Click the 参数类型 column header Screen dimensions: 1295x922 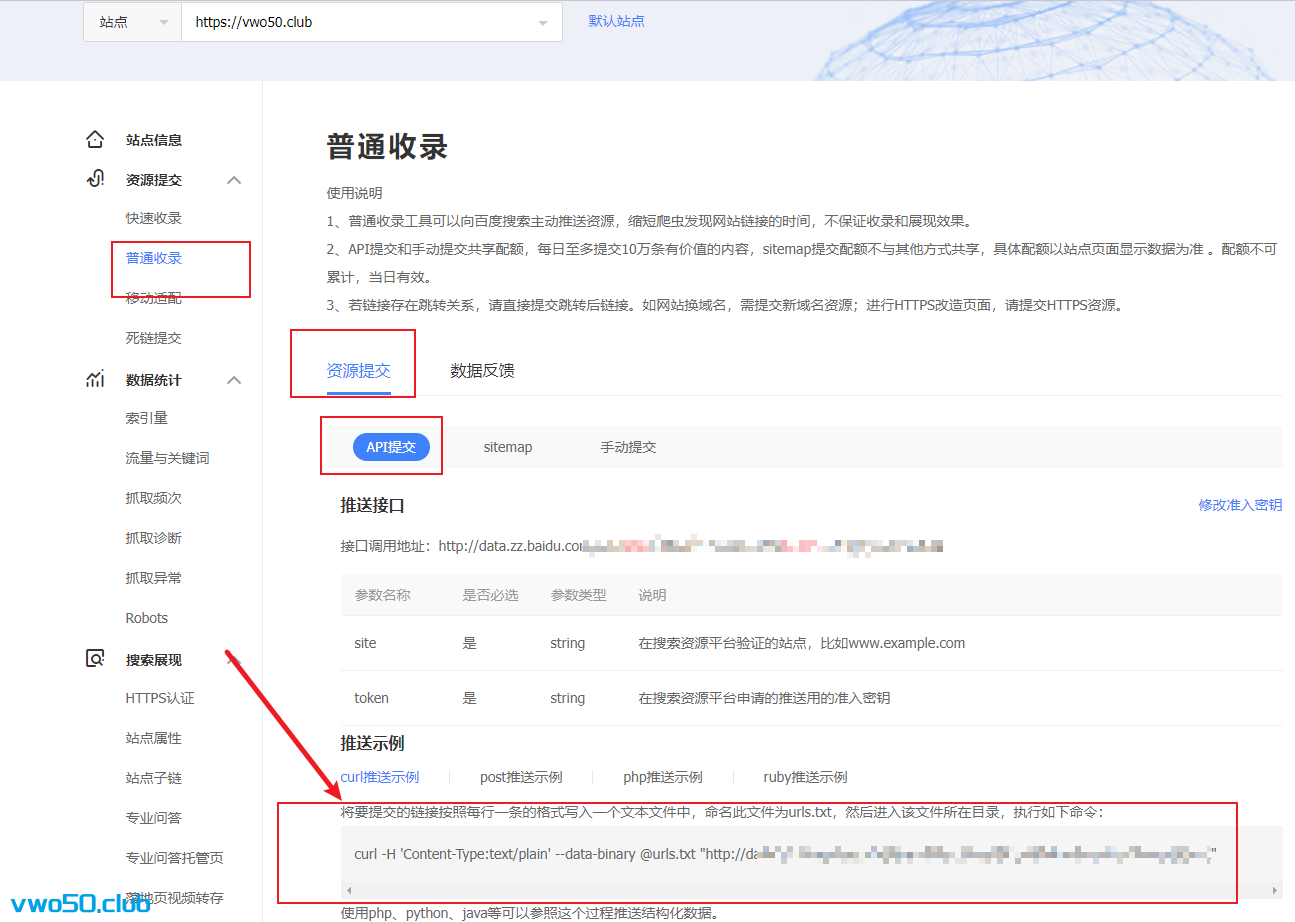pos(579,595)
